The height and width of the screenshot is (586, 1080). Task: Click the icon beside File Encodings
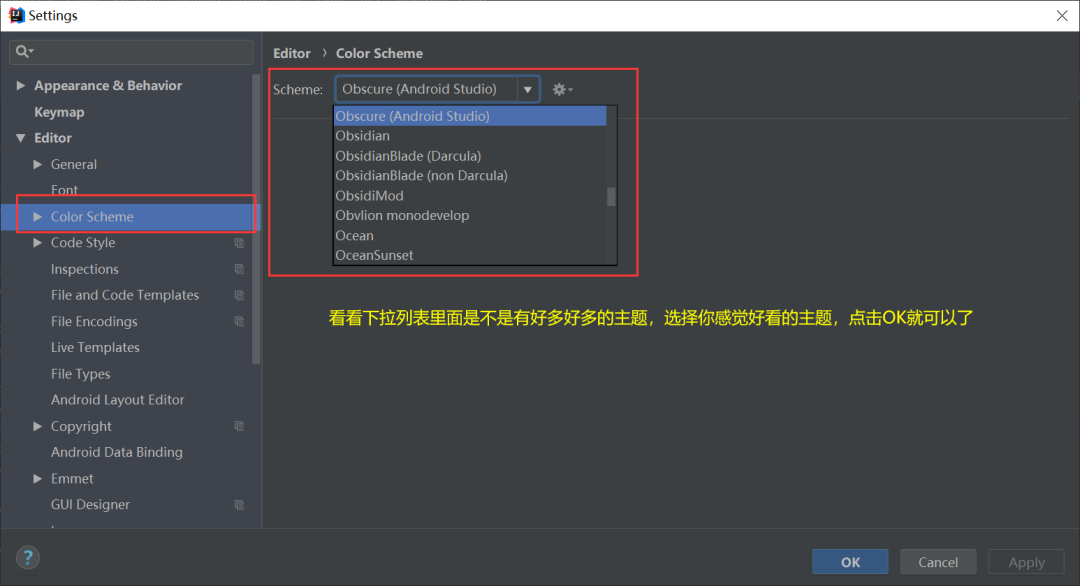click(239, 322)
